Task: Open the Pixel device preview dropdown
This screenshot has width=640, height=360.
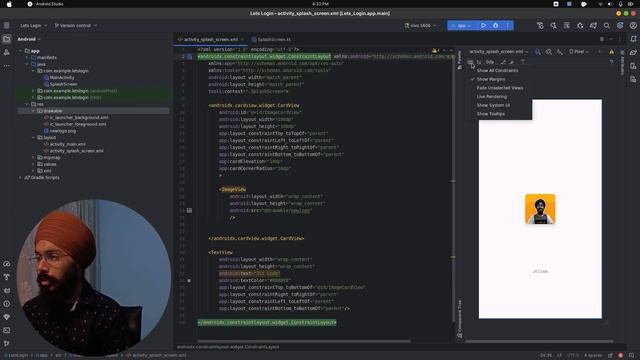Action: tap(579, 52)
